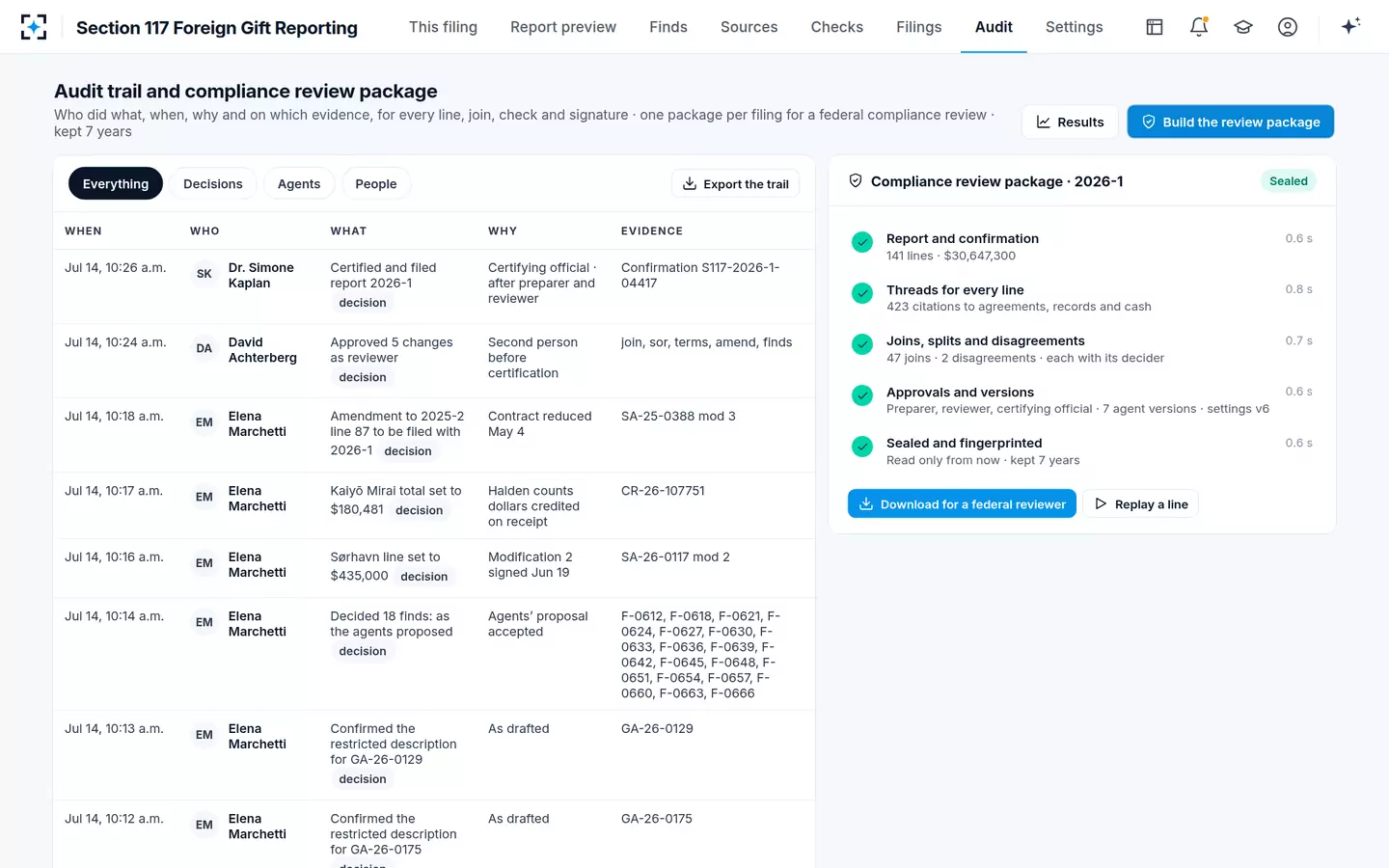This screenshot has width=1389, height=868.
Task: Click Build the review package
Action: [1231, 122]
